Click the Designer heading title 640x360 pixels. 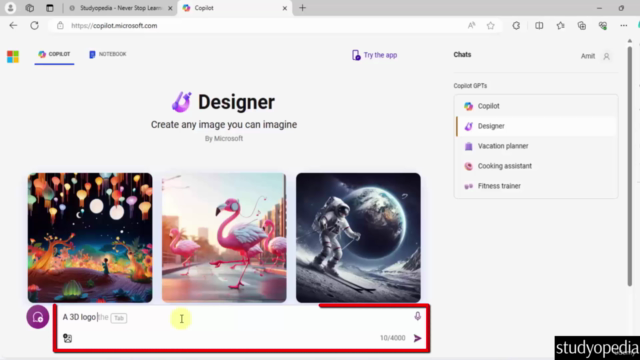pos(236,102)
